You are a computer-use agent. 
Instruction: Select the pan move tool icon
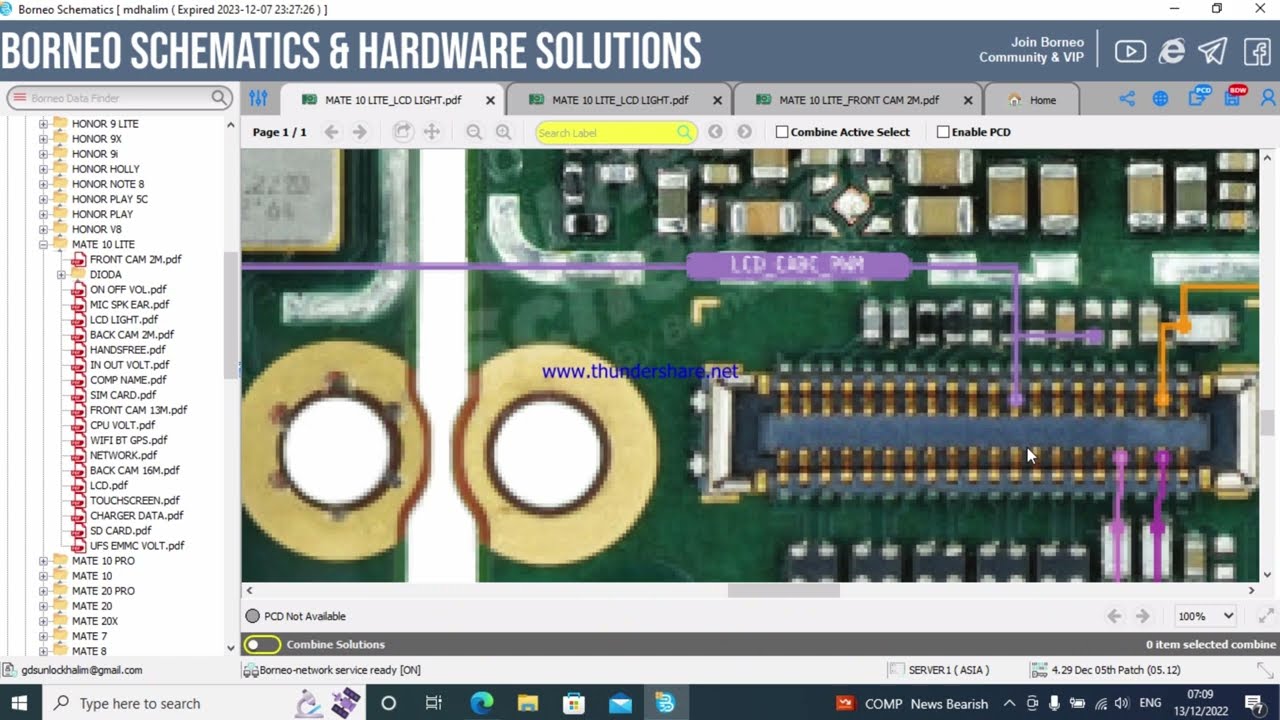coord(432,132)
